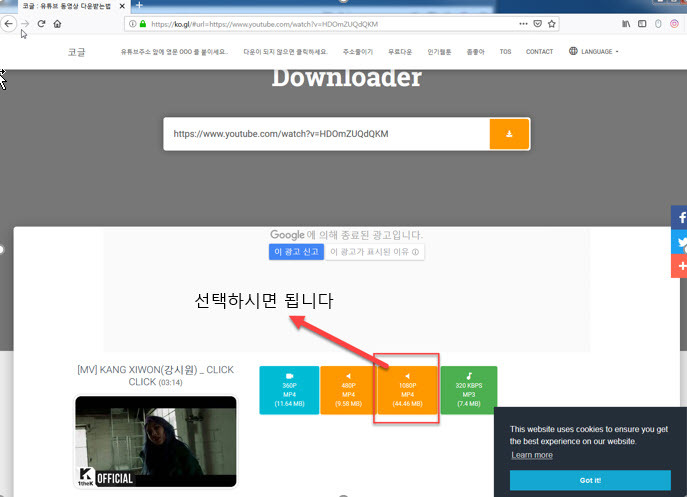Open the plus share options icon
687x497 pixels.
679,267
